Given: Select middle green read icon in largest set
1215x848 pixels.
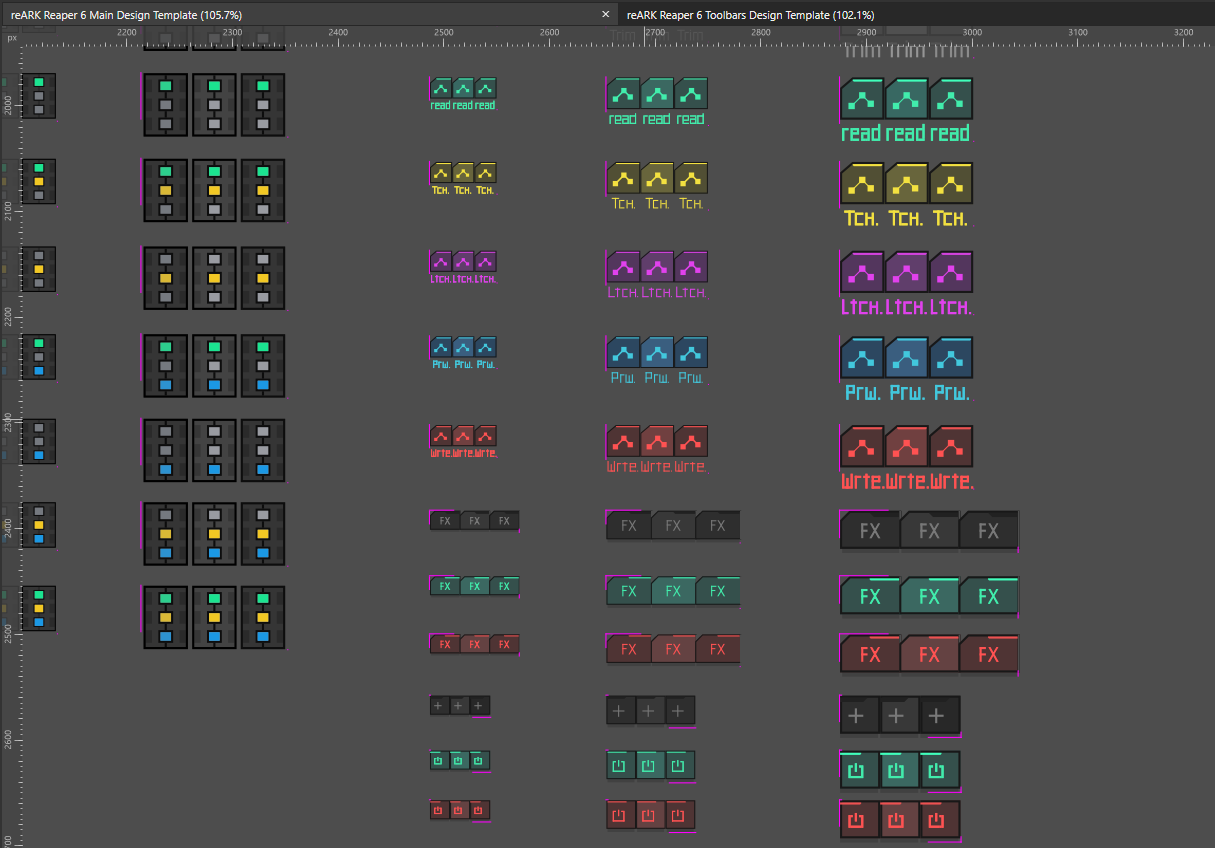Looking at the screenshot, I should click(906, 99).
